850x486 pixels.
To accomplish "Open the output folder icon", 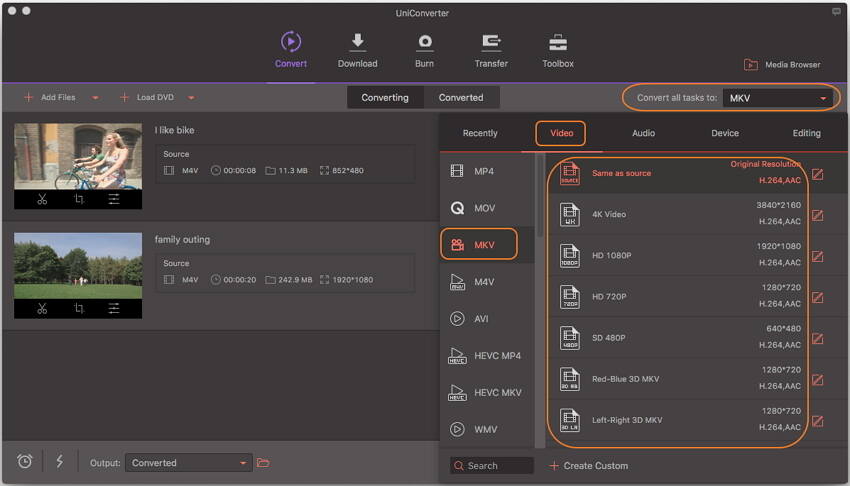I will click(263, 463).
